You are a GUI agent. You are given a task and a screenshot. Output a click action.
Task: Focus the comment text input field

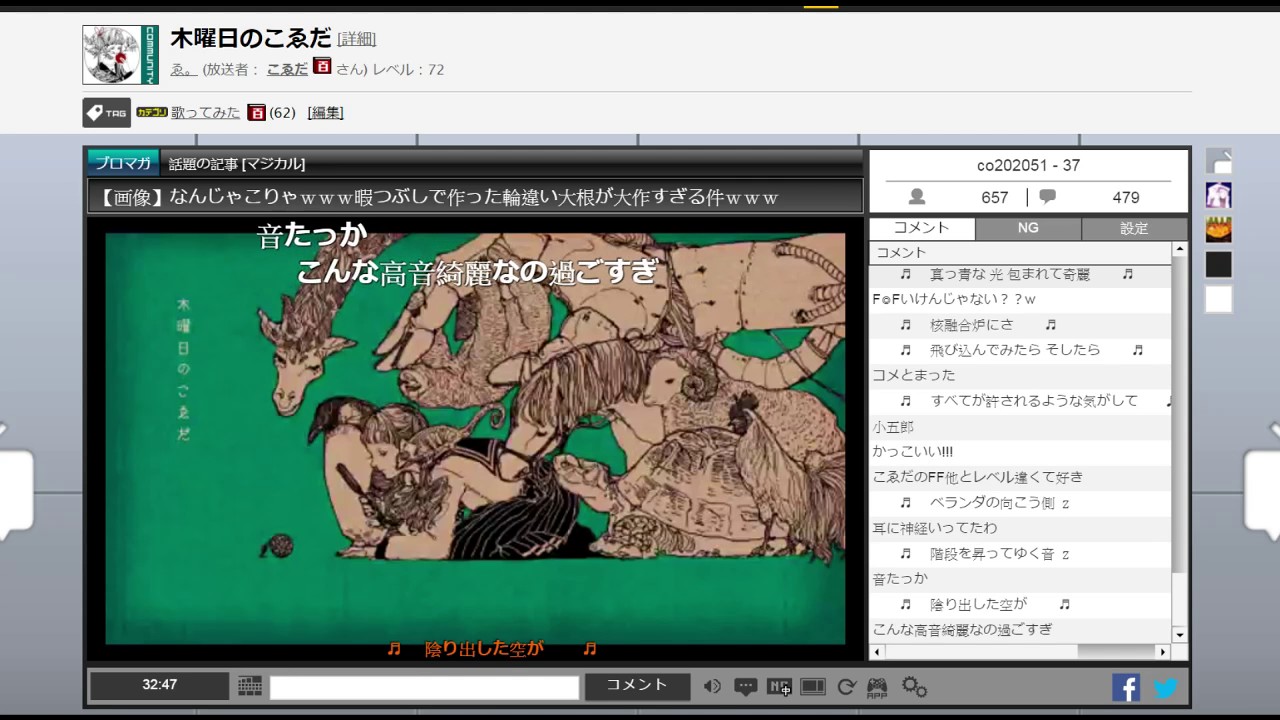pyautogui.click(x=424, y=687)
